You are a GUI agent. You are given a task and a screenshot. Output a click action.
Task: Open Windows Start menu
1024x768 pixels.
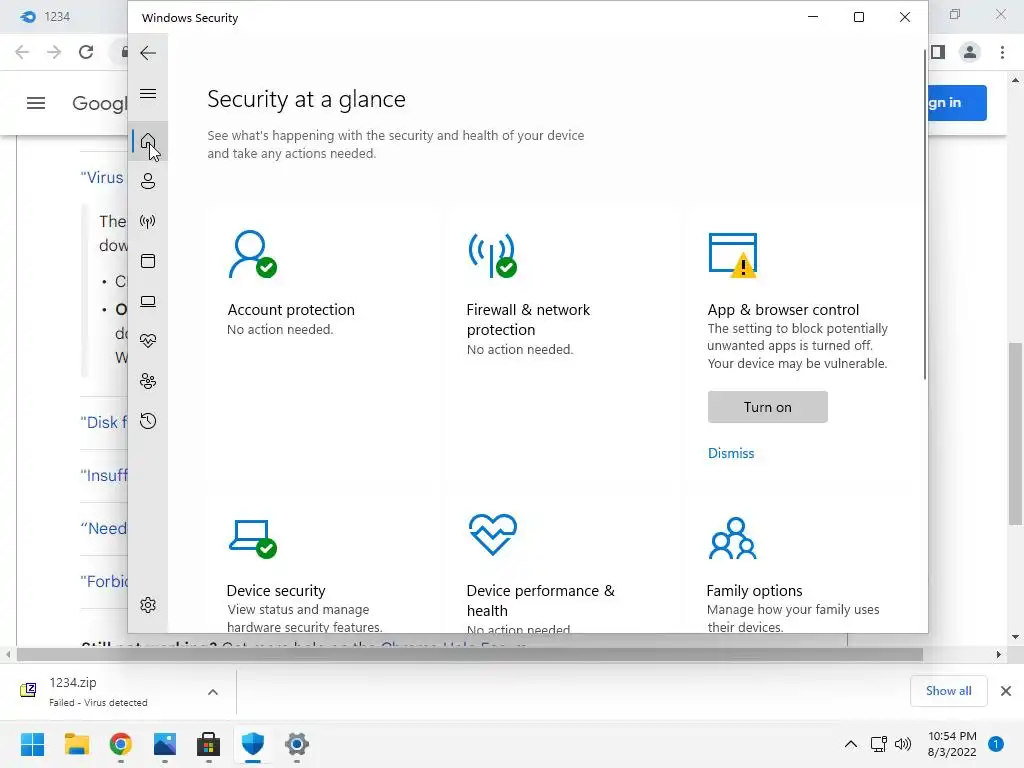tap(32, 744)
